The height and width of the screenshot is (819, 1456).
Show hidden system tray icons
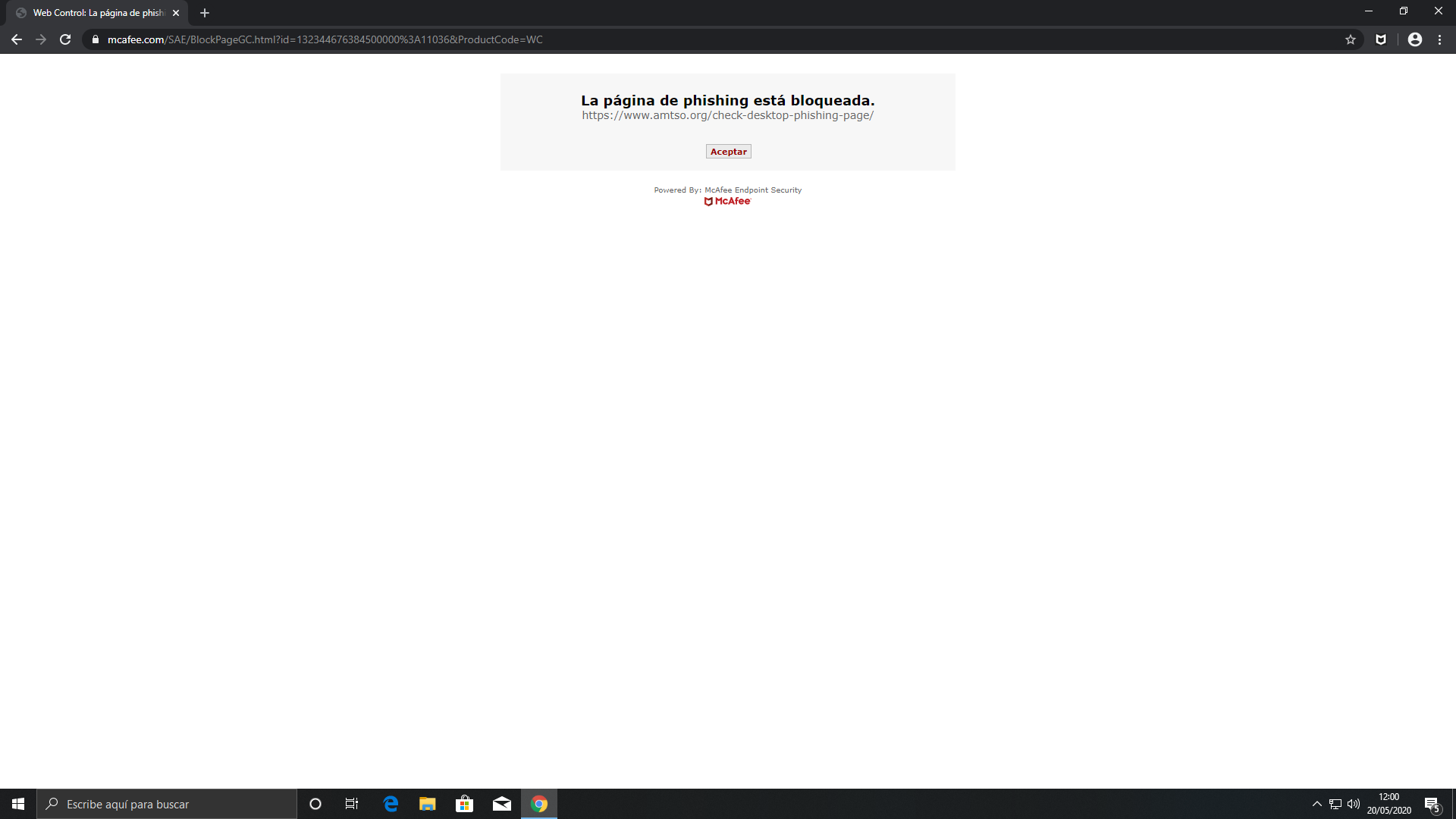[1317, 804]
